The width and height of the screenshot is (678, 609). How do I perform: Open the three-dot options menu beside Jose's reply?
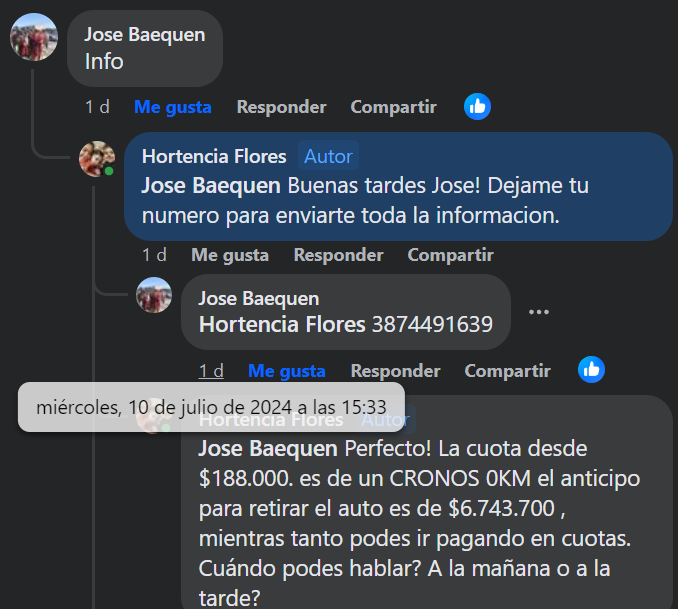[539, 312]
